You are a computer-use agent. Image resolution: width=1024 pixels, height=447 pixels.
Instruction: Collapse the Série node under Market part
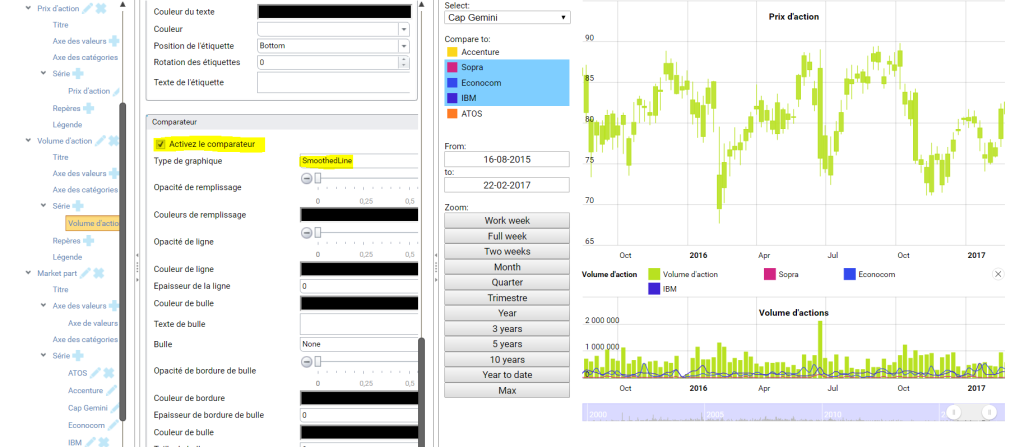(44, 356)
